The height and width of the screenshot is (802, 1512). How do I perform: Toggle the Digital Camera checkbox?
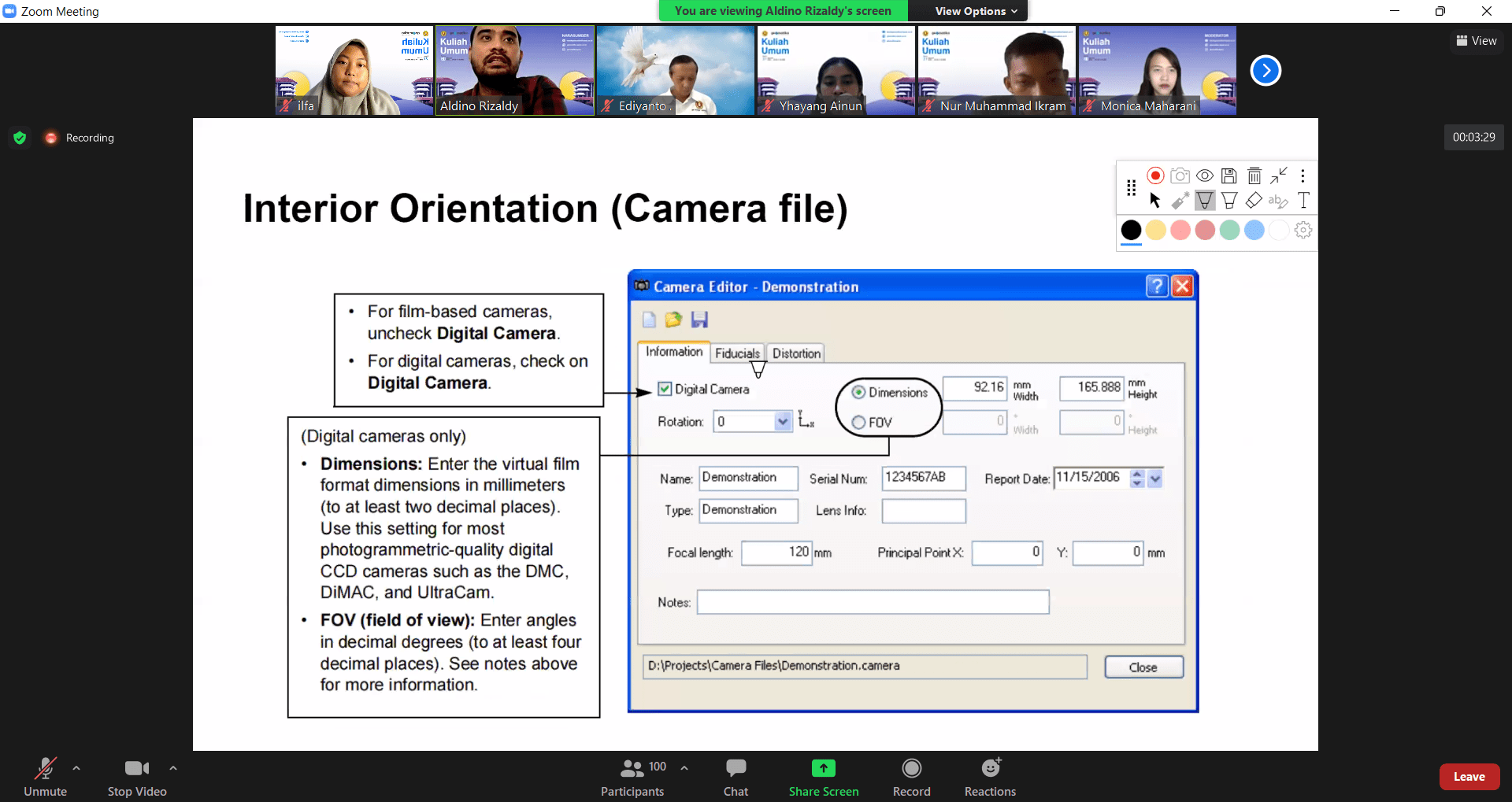tap(665, 389)
